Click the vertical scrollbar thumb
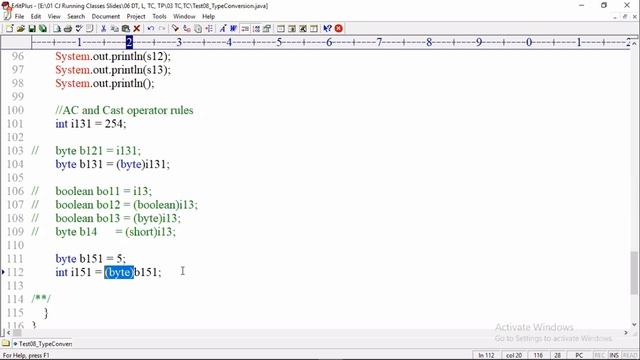This screenshot has height=360, width=640. 634,273
